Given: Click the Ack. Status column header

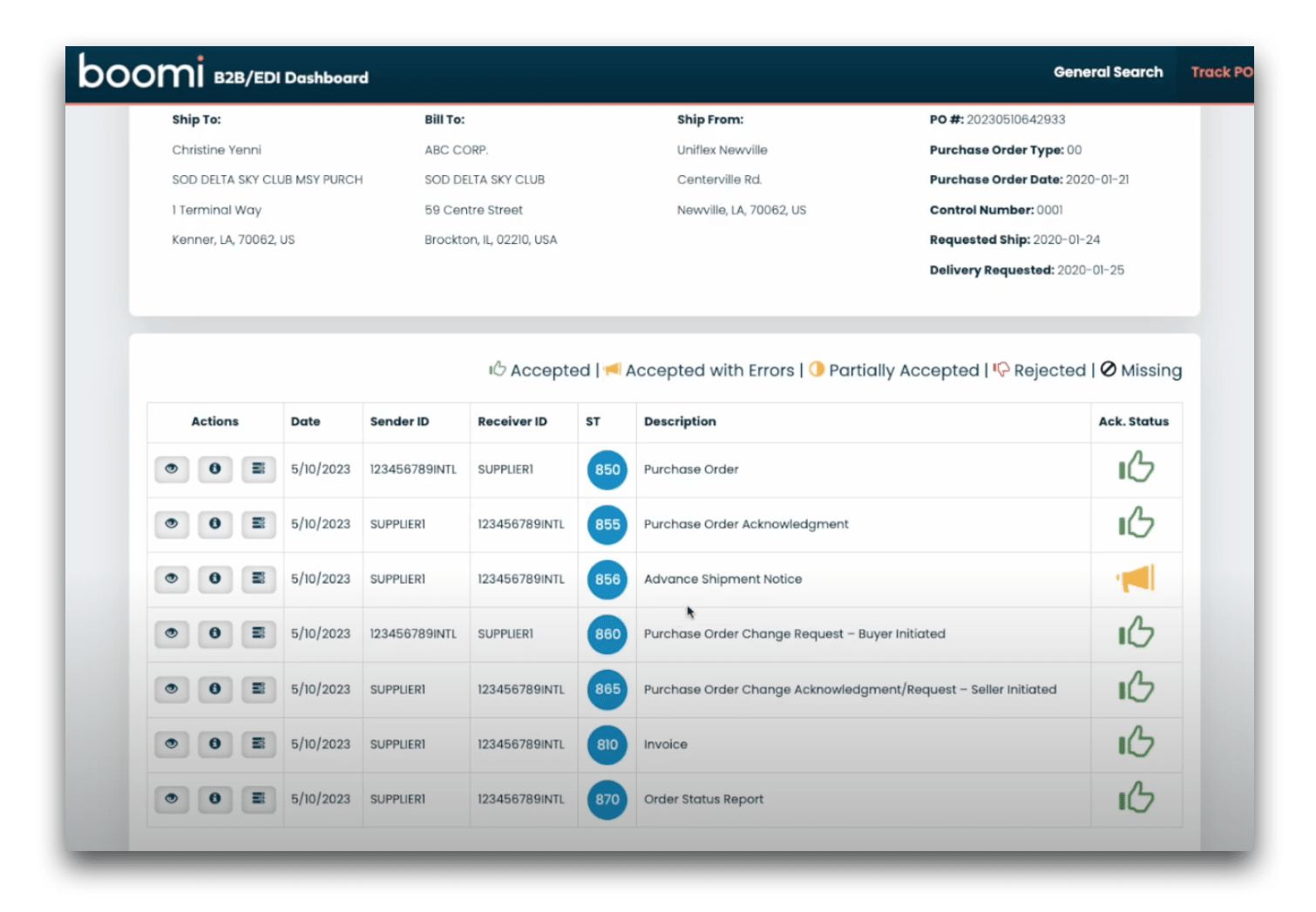Looking at the screenshot, I should pos(1133,422).
